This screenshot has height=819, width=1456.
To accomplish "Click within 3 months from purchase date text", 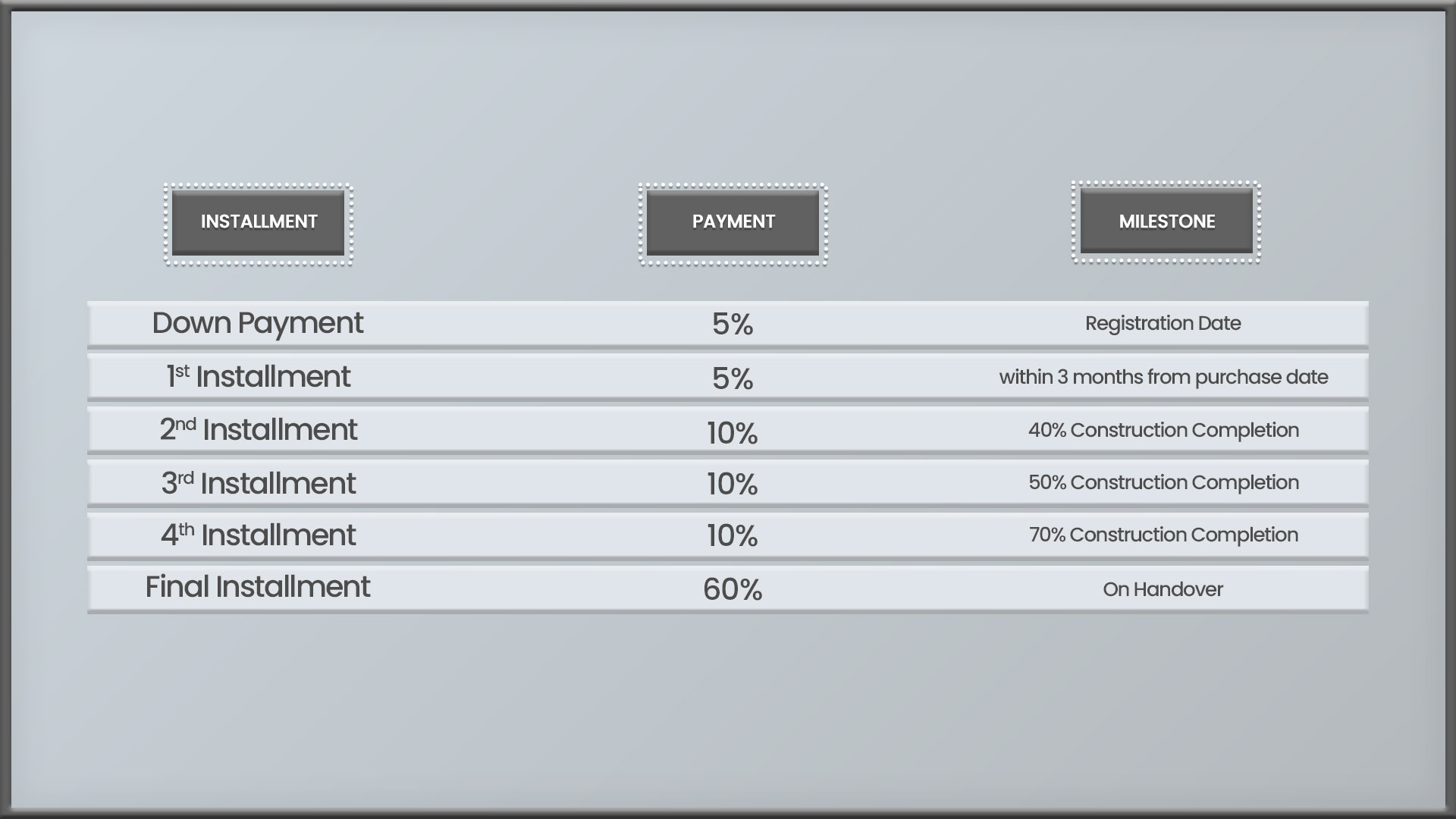I will click(1163, 378).
